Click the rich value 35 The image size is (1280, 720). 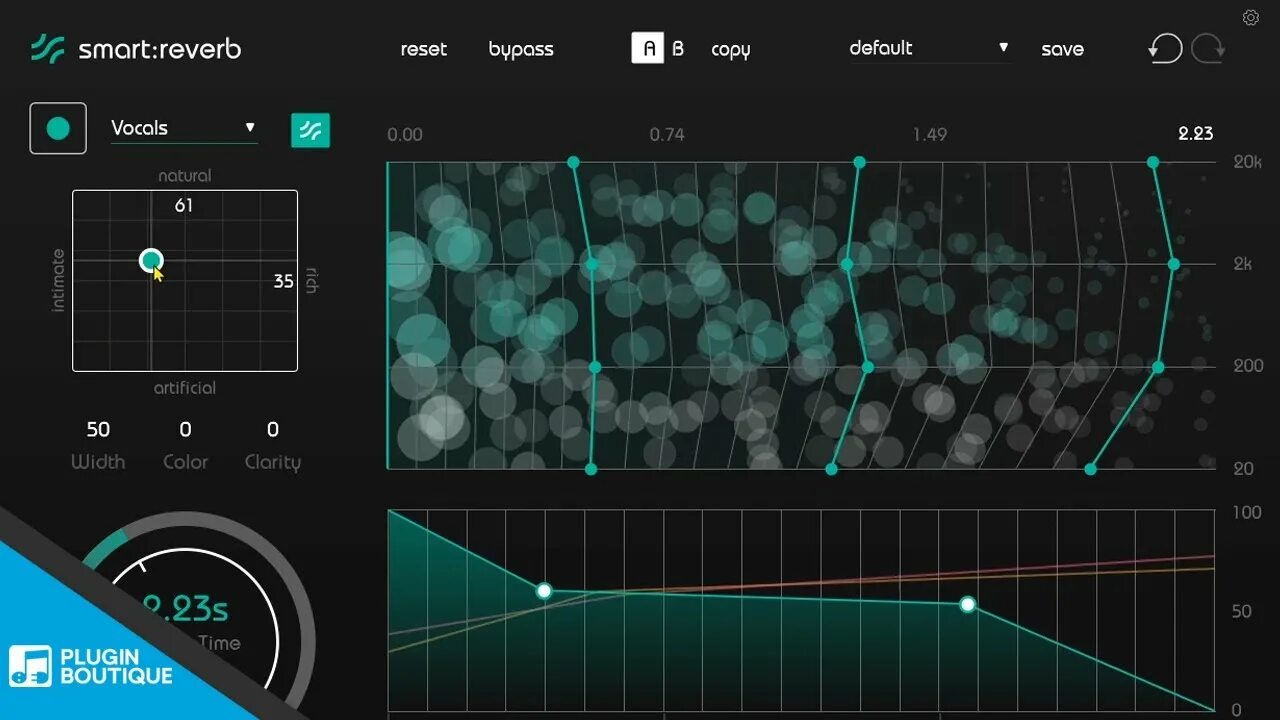(x=284, y=281)
